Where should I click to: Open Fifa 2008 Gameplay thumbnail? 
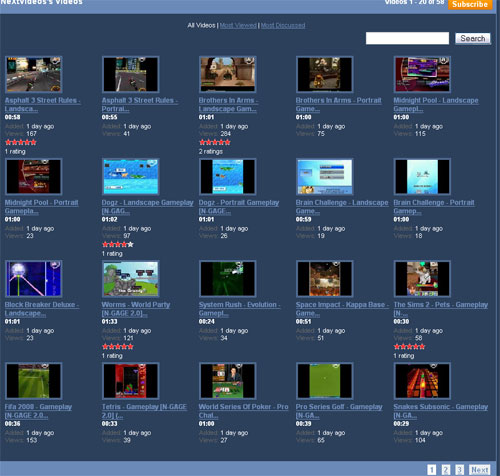(34, 381)
